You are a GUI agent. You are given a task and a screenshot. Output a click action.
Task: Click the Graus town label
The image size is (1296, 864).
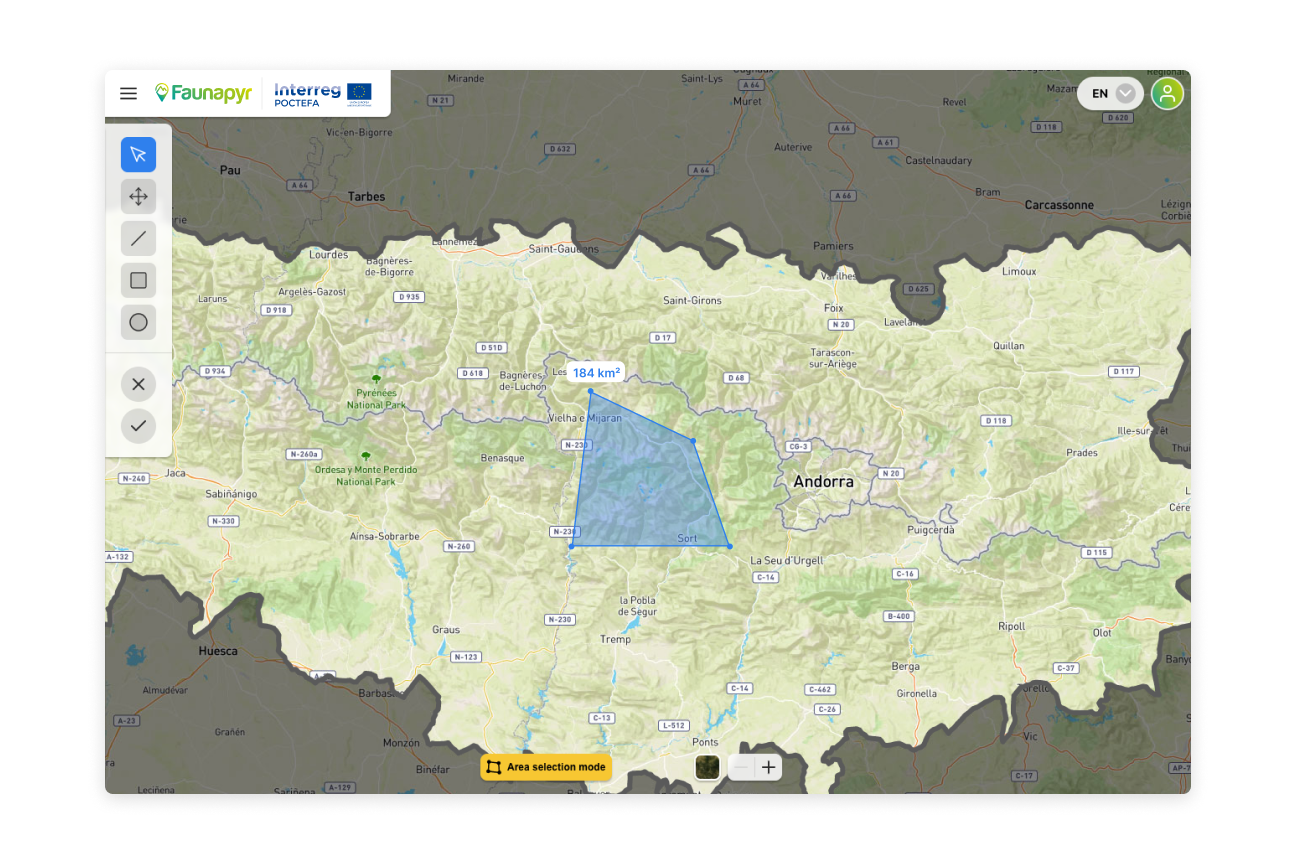point(446,630)
